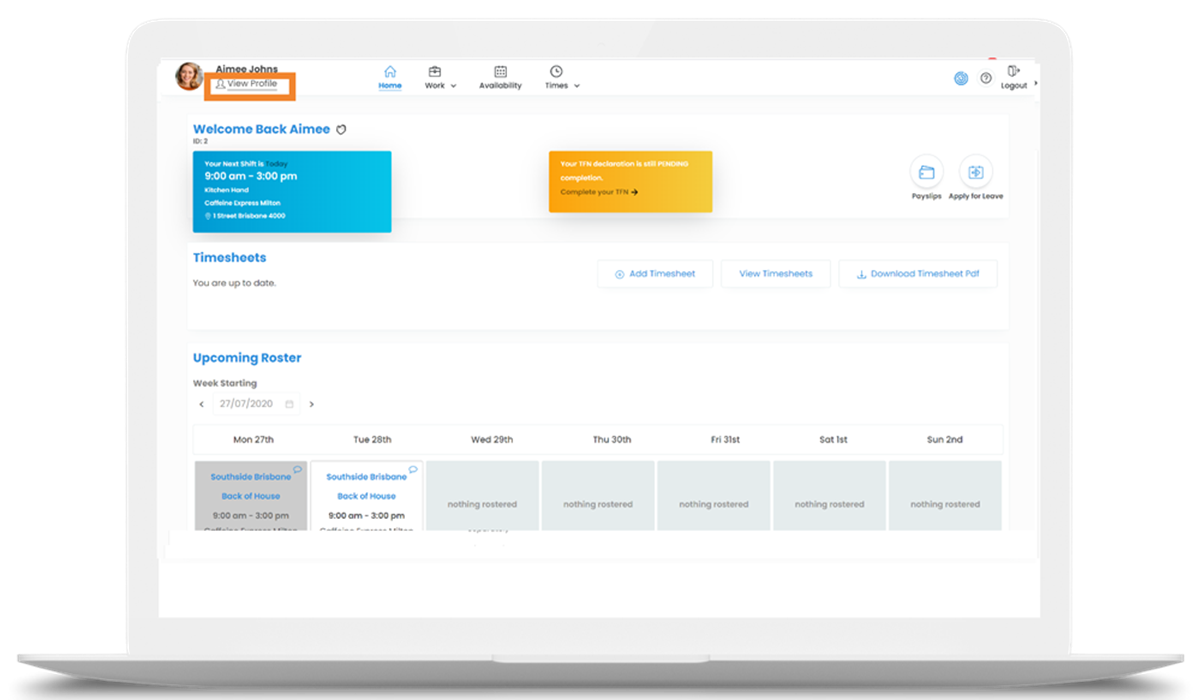Click Thursday's nothing rostered cell
This screenshot has width=1201, height=700.
(598, 495)
